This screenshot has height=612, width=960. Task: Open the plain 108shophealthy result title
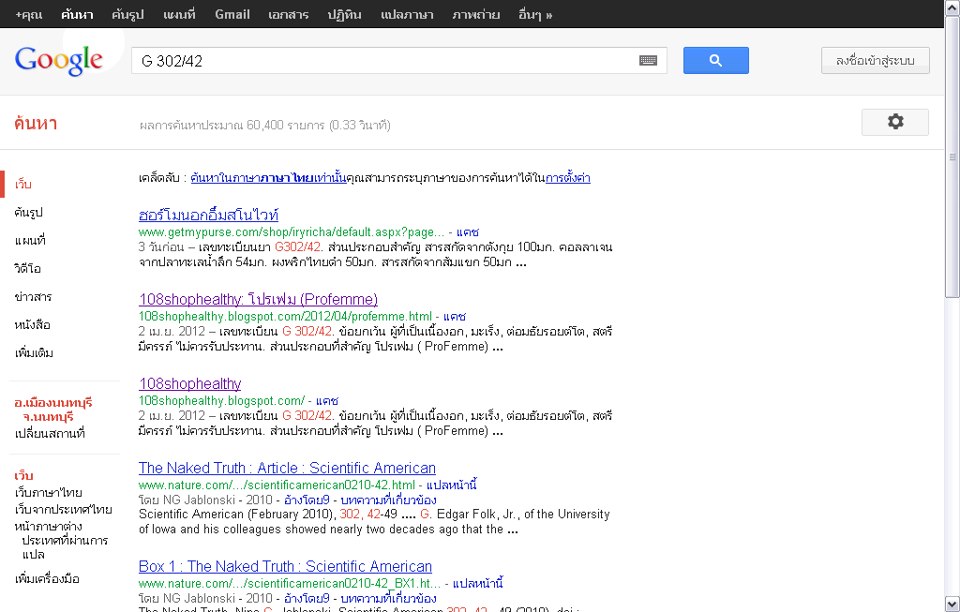(x=190, y=384)
